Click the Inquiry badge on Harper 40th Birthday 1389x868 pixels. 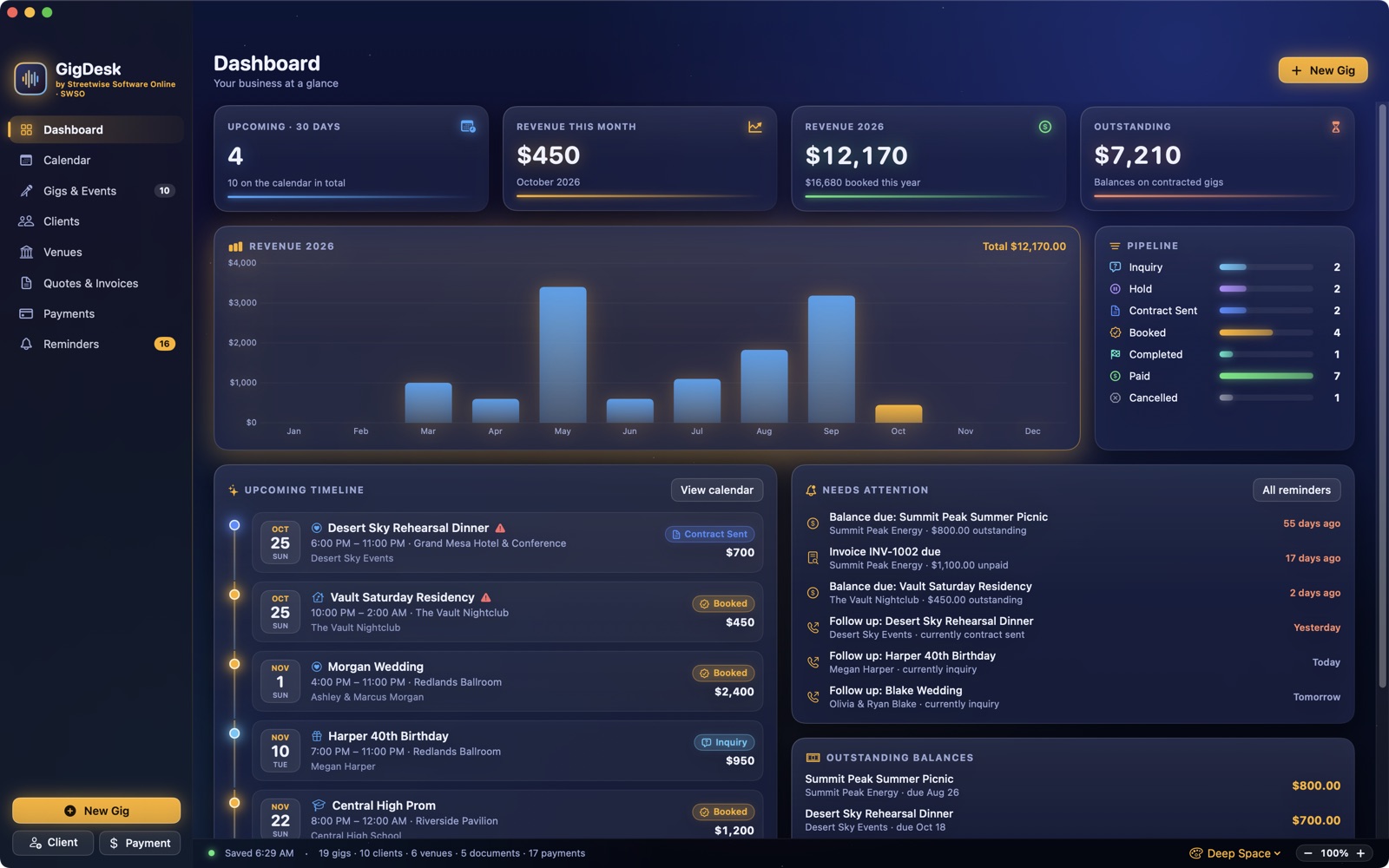point(724,742)
